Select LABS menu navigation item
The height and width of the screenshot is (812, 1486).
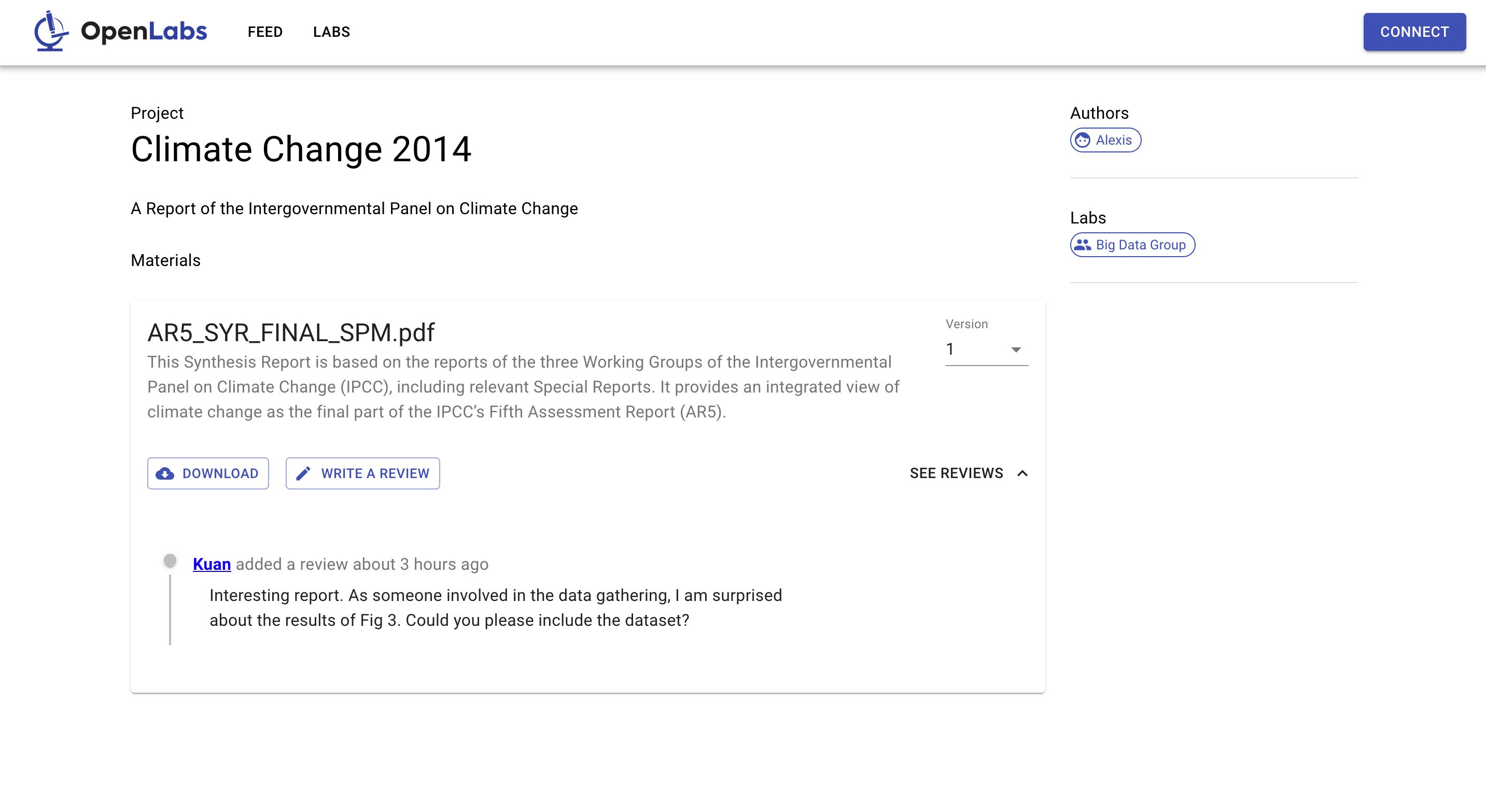pyautogui.click(x=332, y=32)
